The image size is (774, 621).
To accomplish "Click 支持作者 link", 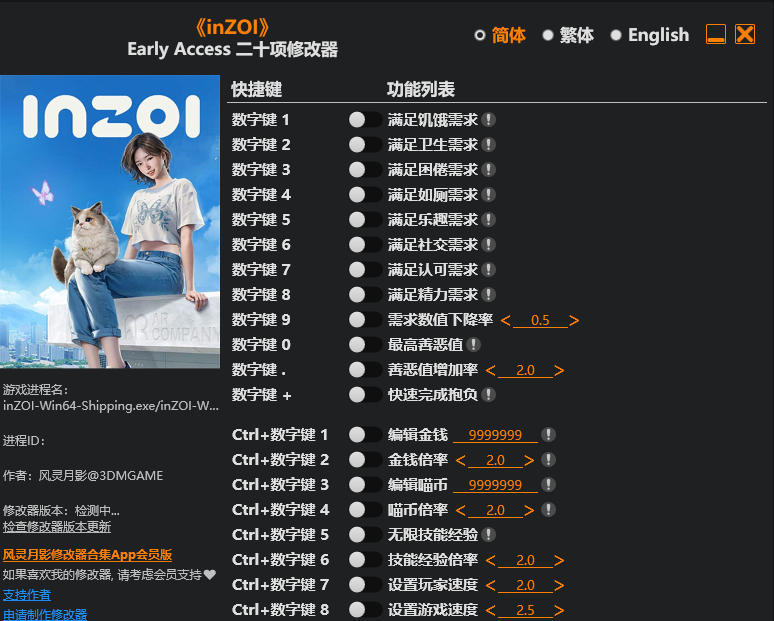I will pyautogui.click(x=27, y=595).
